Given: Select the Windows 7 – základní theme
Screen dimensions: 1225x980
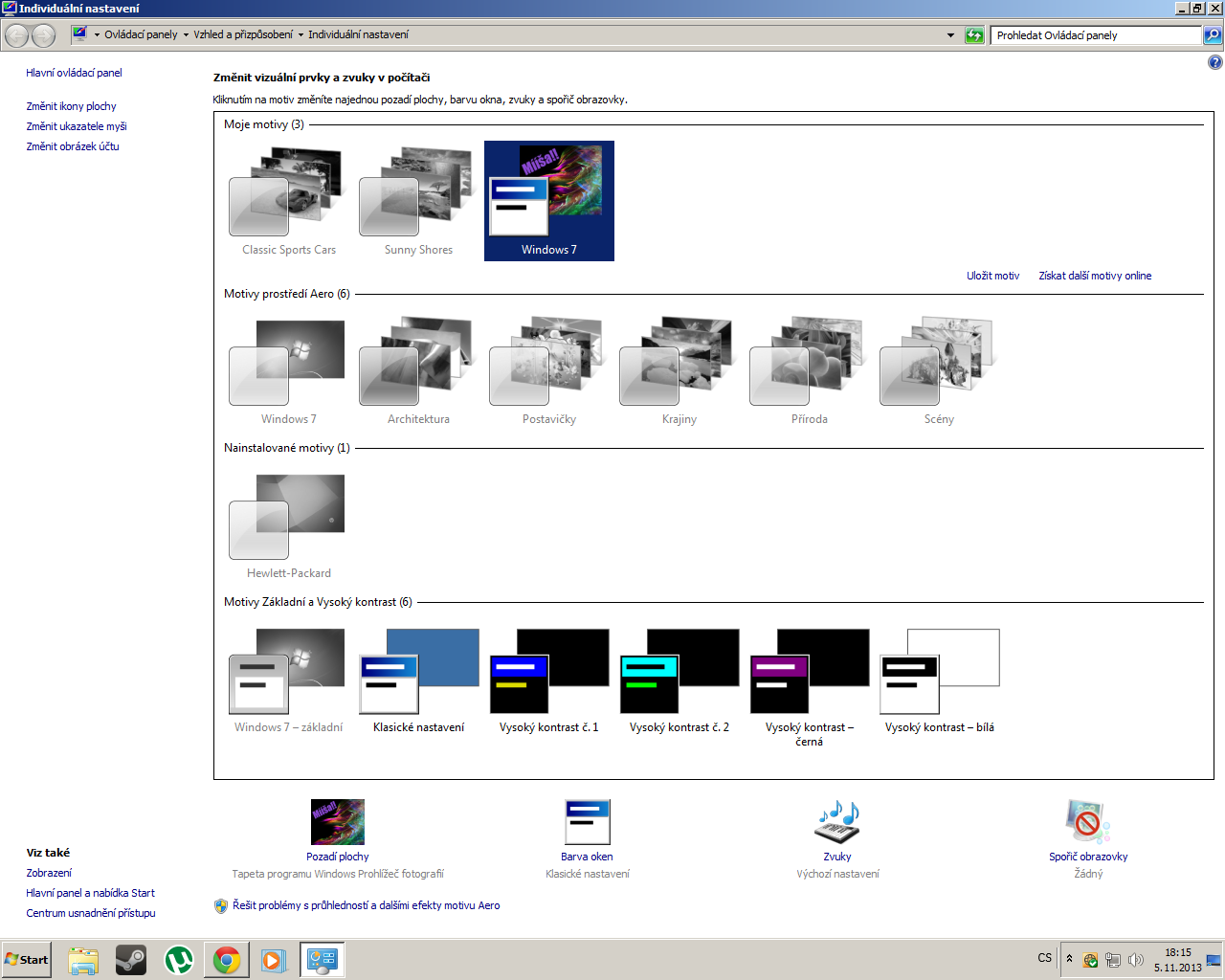Looking at the screenshot, I should point(288,680).
